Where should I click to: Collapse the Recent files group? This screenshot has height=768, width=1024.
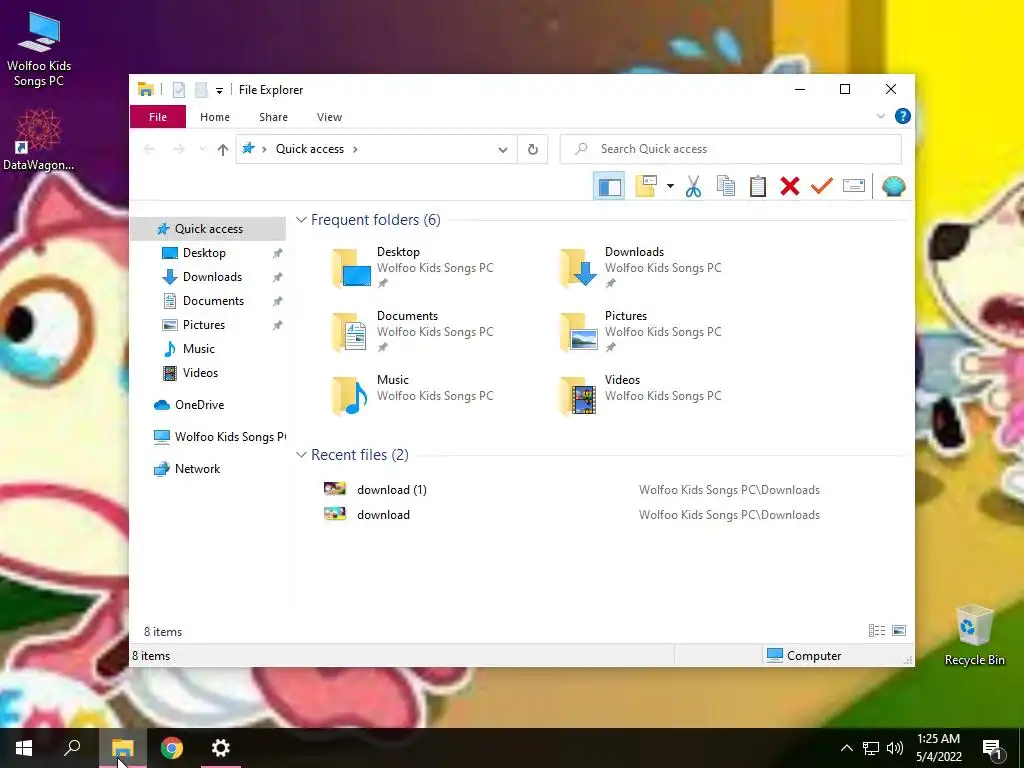coord(301,455)
